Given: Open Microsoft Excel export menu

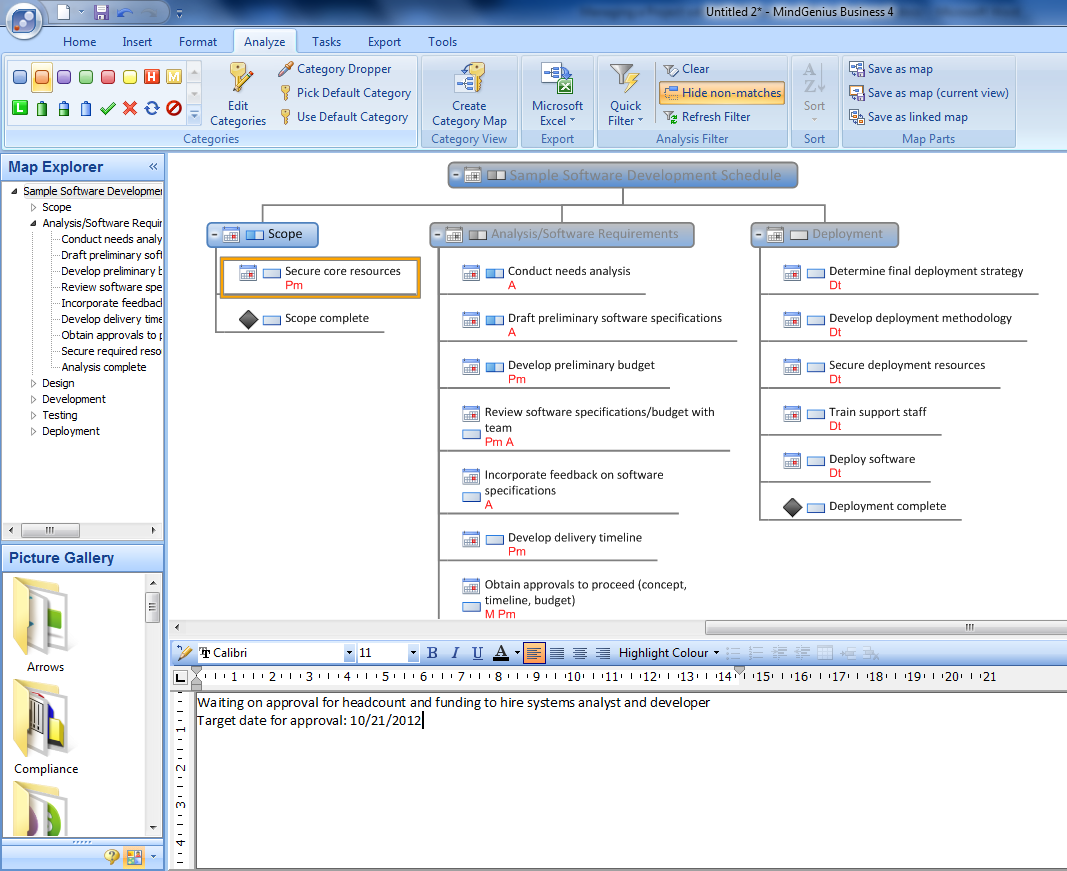Looking at the screenshot, I should click(557, 95).
